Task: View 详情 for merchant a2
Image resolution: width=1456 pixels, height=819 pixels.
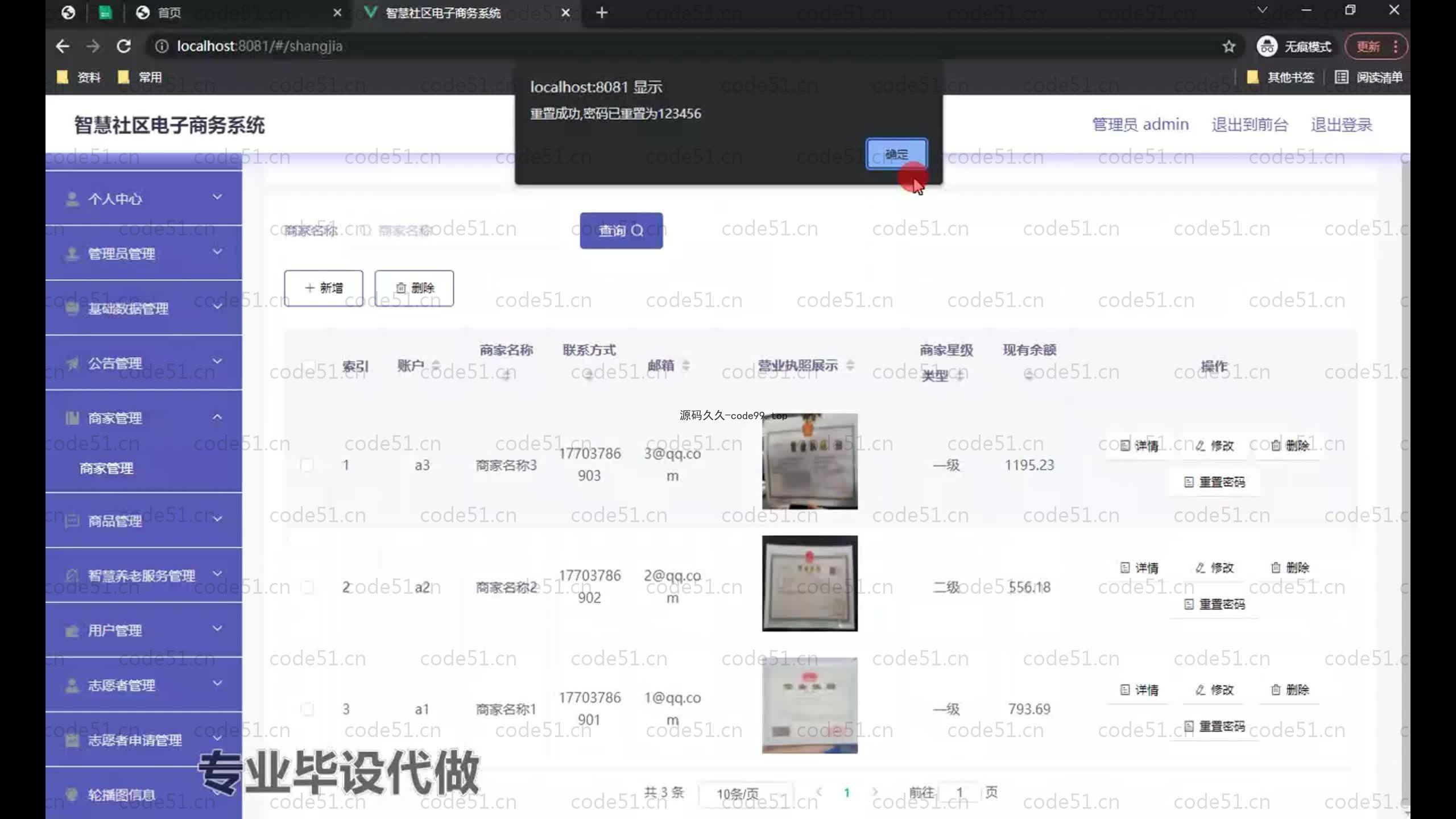Action: (1139, 568)
